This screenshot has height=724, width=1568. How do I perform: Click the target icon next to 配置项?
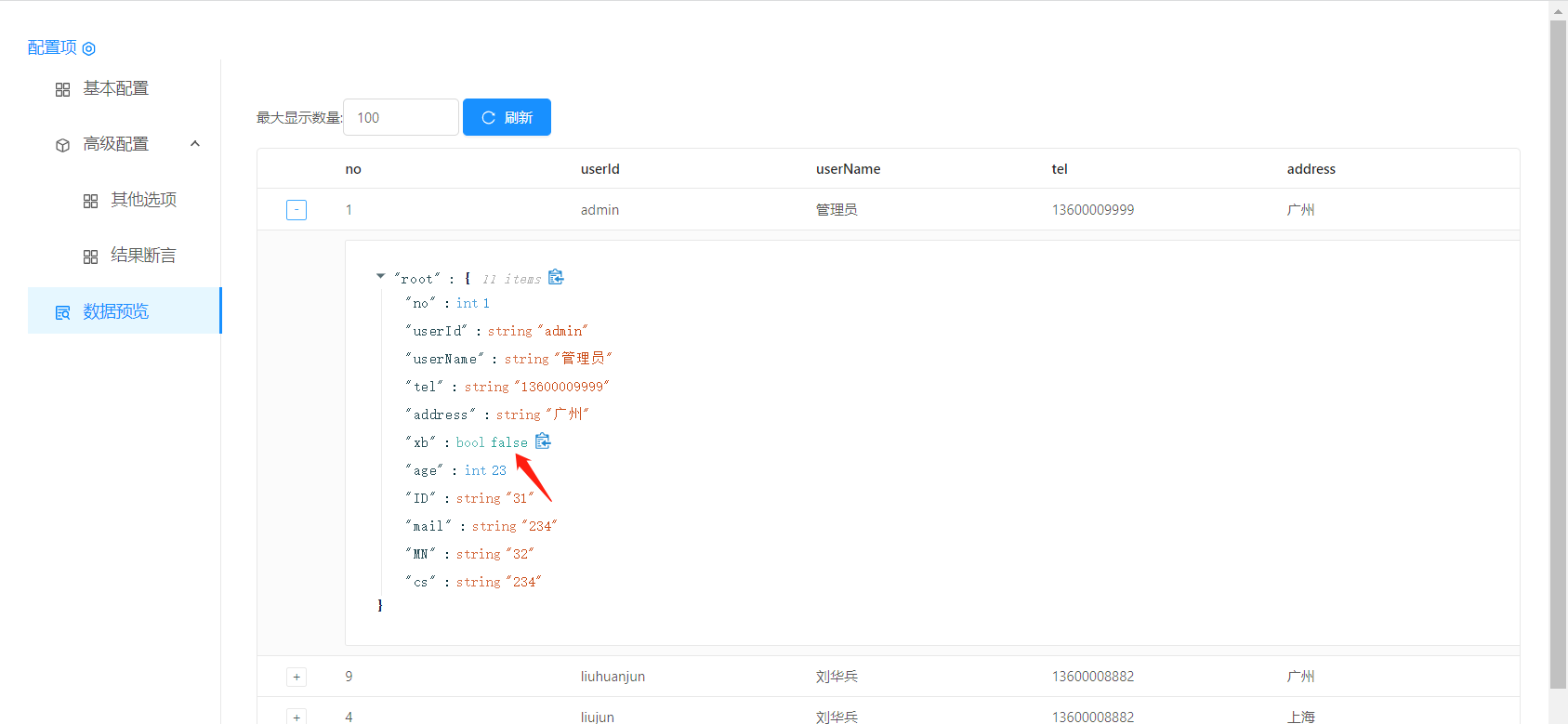[x=89, y=48]
